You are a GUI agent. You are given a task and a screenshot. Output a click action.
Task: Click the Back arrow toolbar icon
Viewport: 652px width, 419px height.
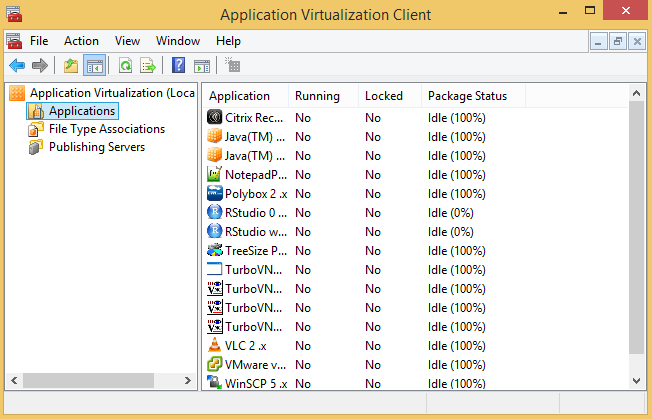[x=17, y=65]
